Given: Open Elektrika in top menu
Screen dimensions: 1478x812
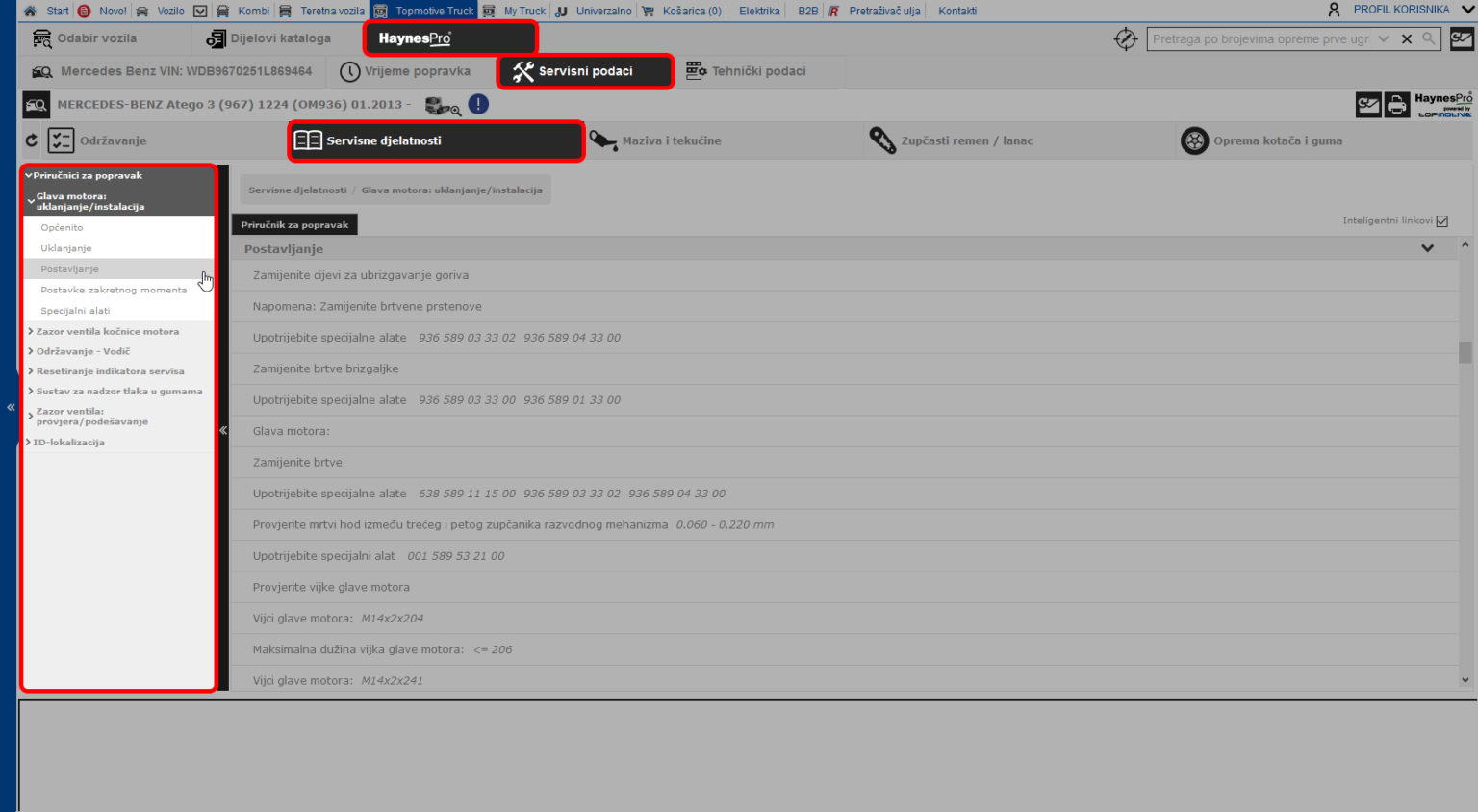Looking at the screenshot, I should coord(759,12).
